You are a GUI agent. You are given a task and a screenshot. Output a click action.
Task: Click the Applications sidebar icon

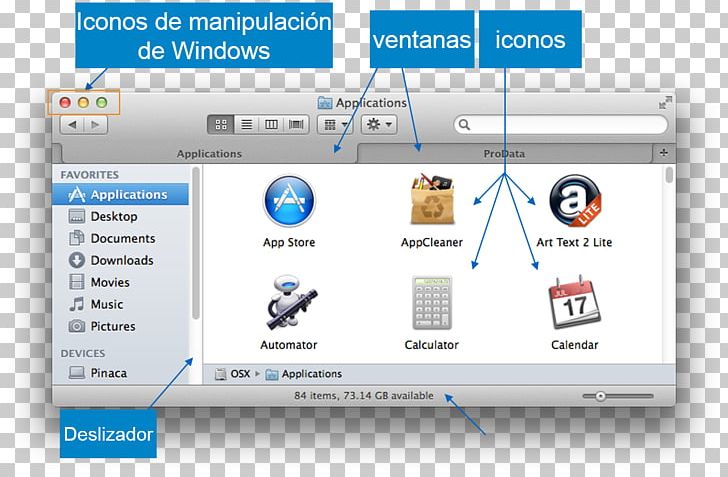(x=77, y=195)
